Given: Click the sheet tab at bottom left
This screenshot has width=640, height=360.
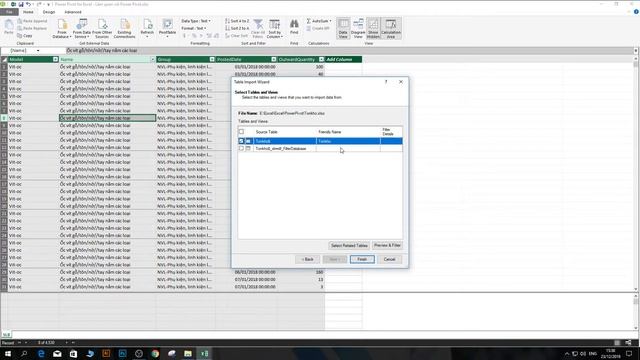Looking at the screenshot, I should 6,335.
